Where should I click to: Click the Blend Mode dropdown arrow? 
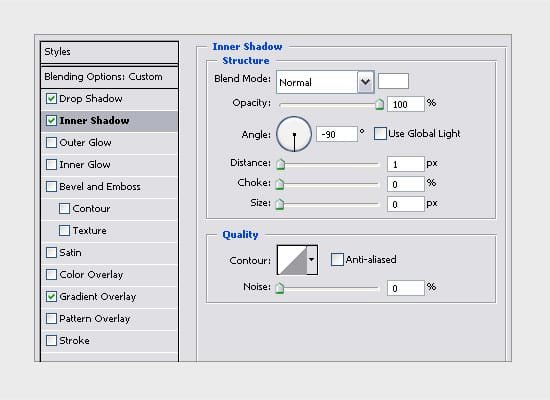pyautogui.click(x=365, y=82)
